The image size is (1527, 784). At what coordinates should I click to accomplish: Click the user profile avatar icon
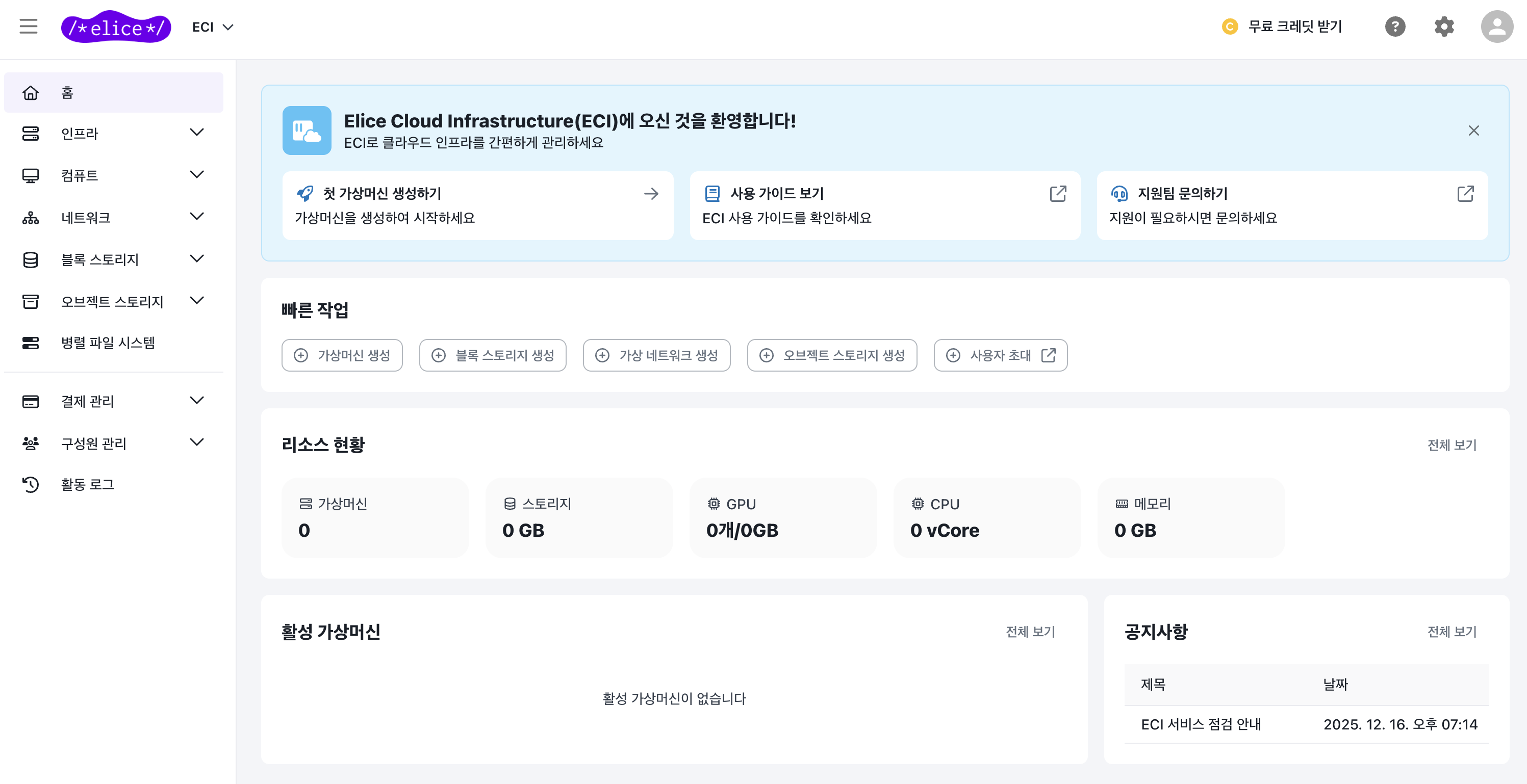coord(1496,27)
